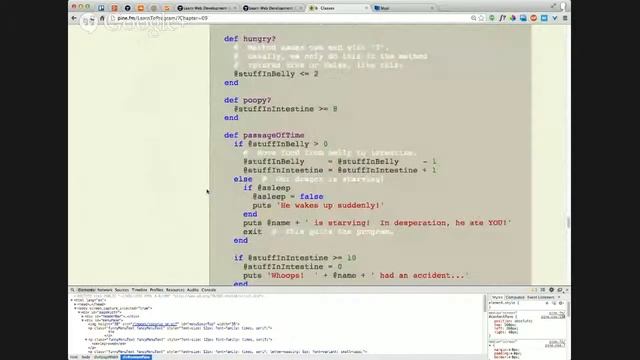The width and height of the screenshot is (640, 360).
Task: Open the Resources DevTools tab
Action: [x=175, y=290]
